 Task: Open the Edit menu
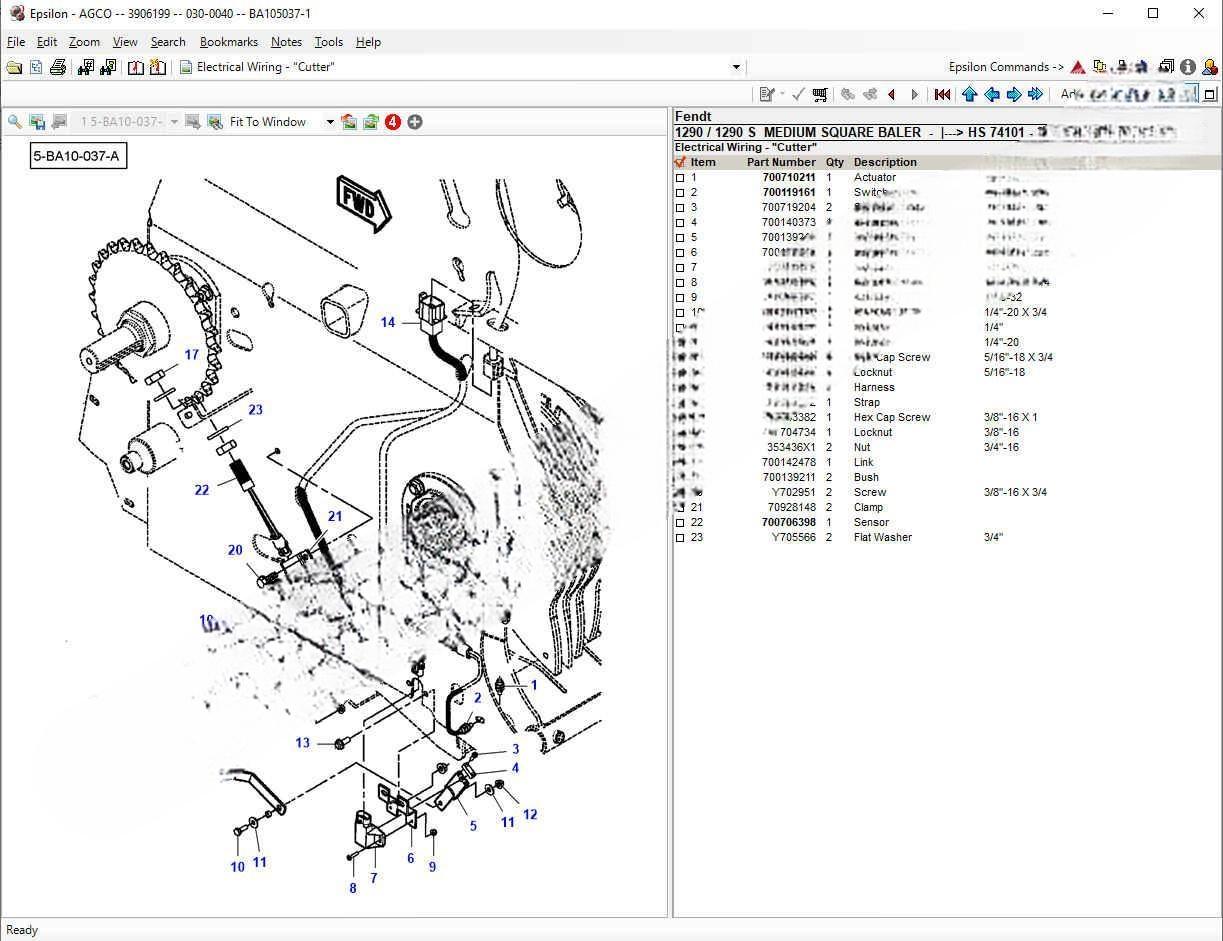point(47,42)
